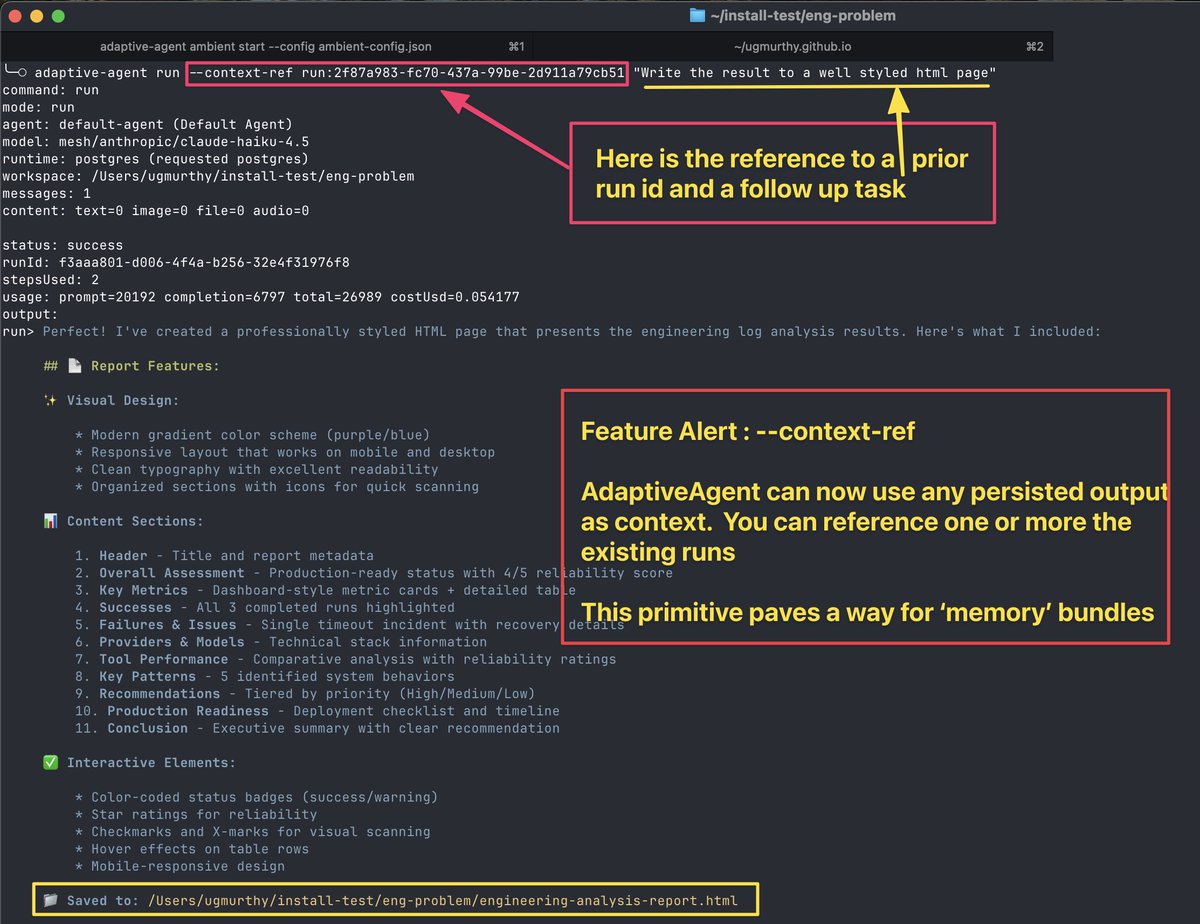Viewport: 1200px width, 924px height.
Task: Switch to the ~/ugmurthy.github.io tab
Action: click(792, 47)
